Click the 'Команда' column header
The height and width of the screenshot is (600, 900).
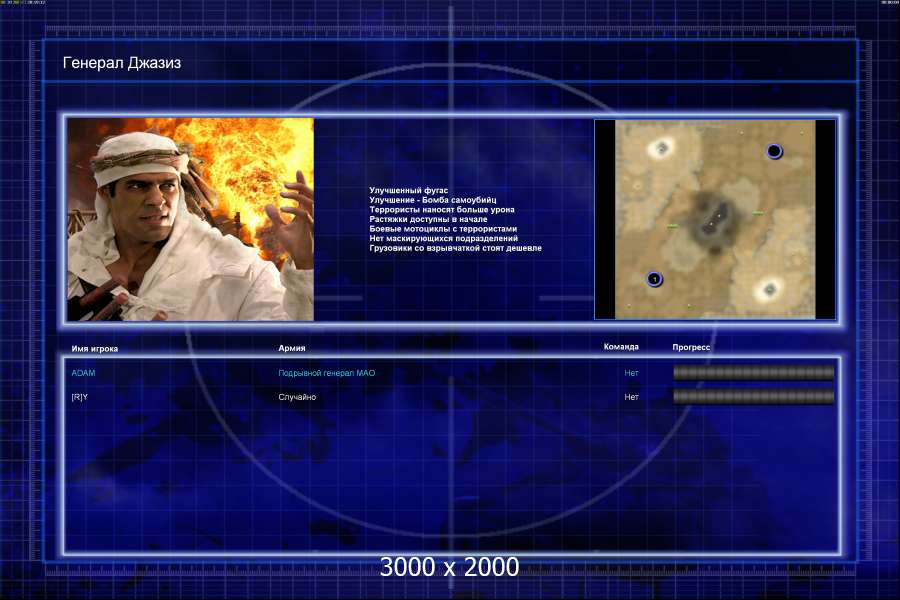621,347
